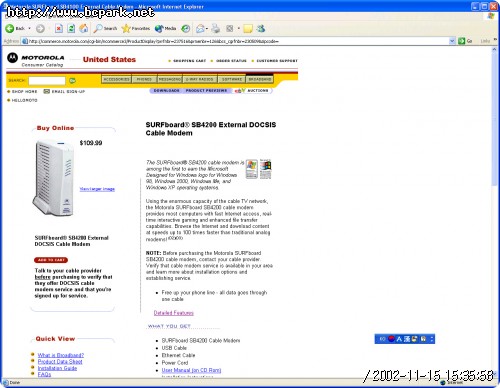
Task: Open the Downloads pill link
Action: (166, 91)
